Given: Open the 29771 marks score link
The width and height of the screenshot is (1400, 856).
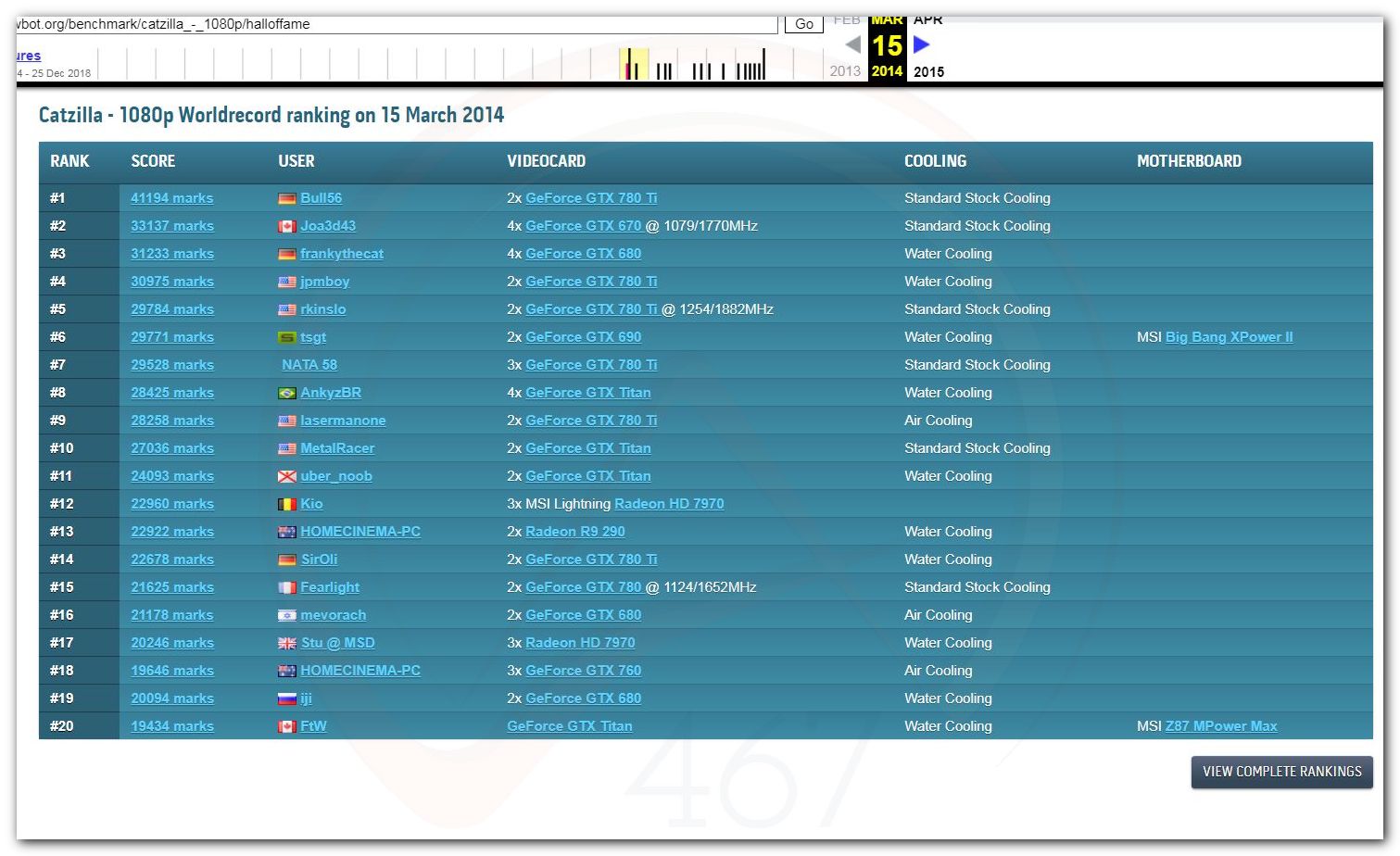Looking at the screenshot, I should coord(172,337).
